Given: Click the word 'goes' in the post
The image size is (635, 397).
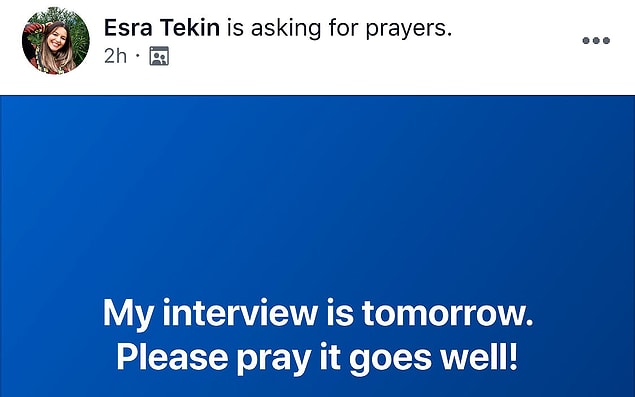Looking at the screenshot, I should click(390, 359).
